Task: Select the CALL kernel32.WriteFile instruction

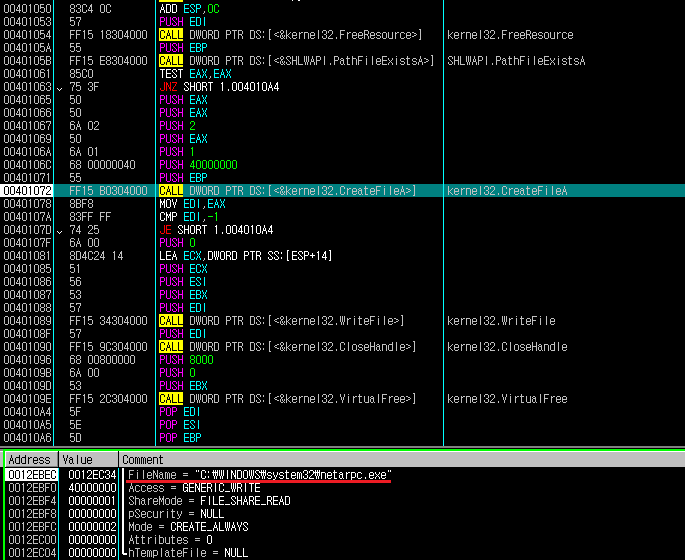Action: [x=282, y=321]
